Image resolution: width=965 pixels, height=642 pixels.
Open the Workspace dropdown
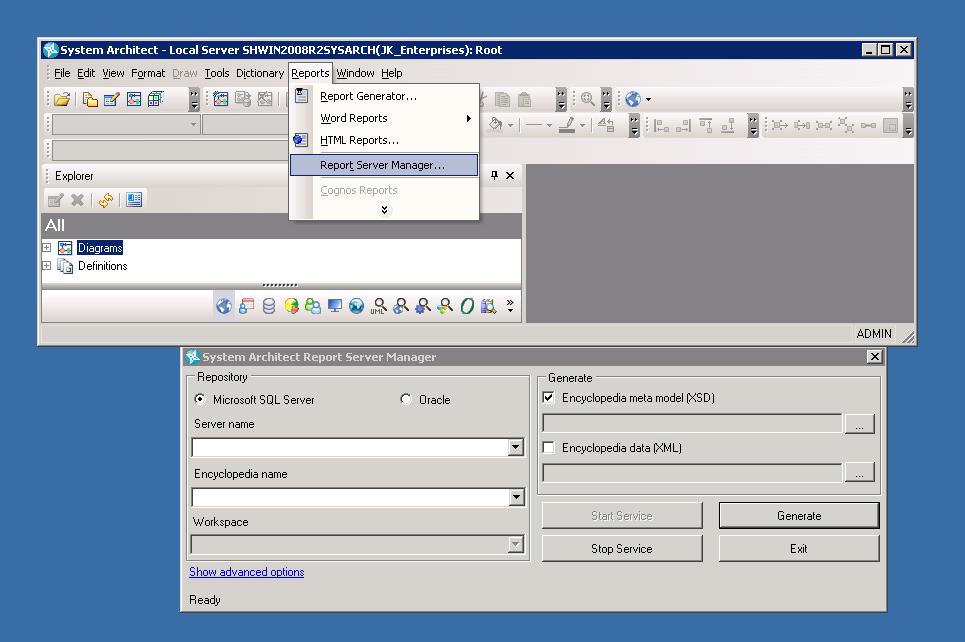[x=516, y=544]
